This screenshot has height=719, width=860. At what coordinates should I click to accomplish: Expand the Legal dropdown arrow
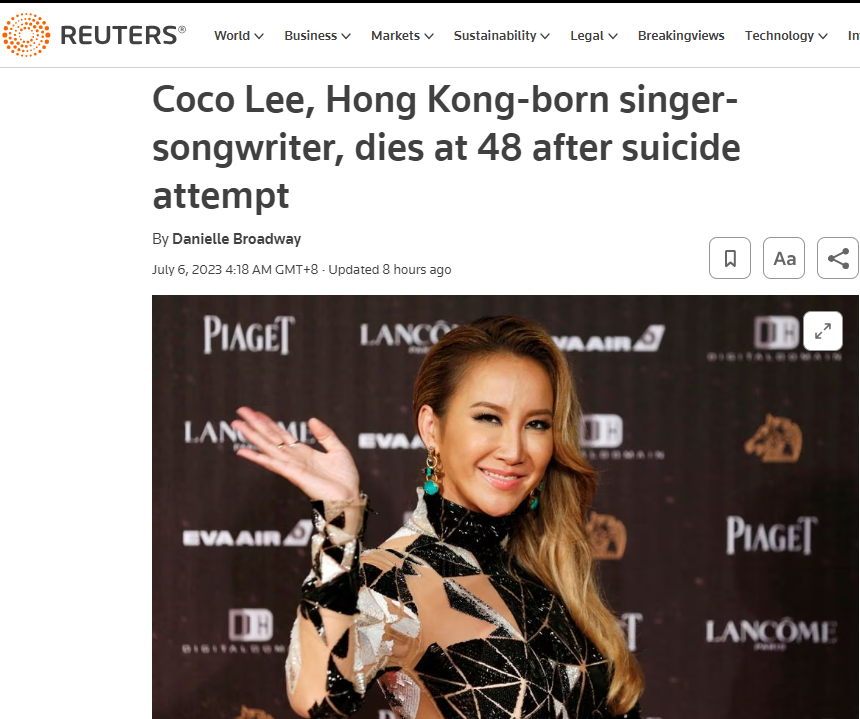613,36
